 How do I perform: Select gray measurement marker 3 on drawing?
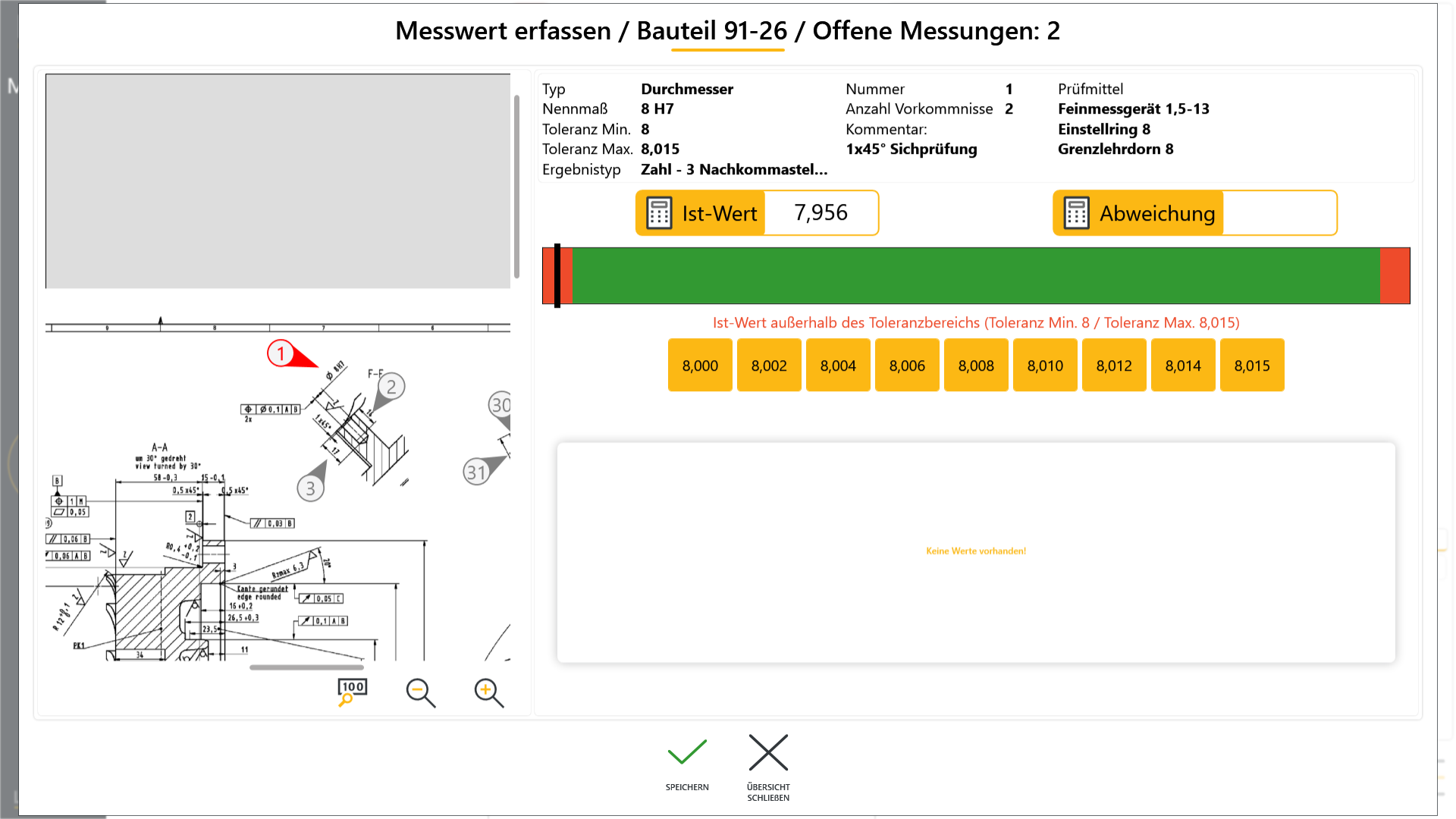click(x=310, y=488)
